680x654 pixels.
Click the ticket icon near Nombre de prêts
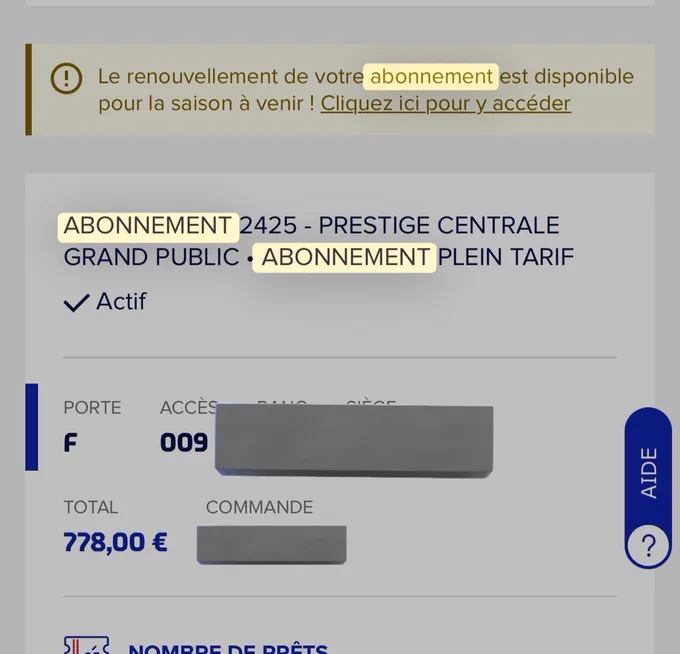point(86,645)
